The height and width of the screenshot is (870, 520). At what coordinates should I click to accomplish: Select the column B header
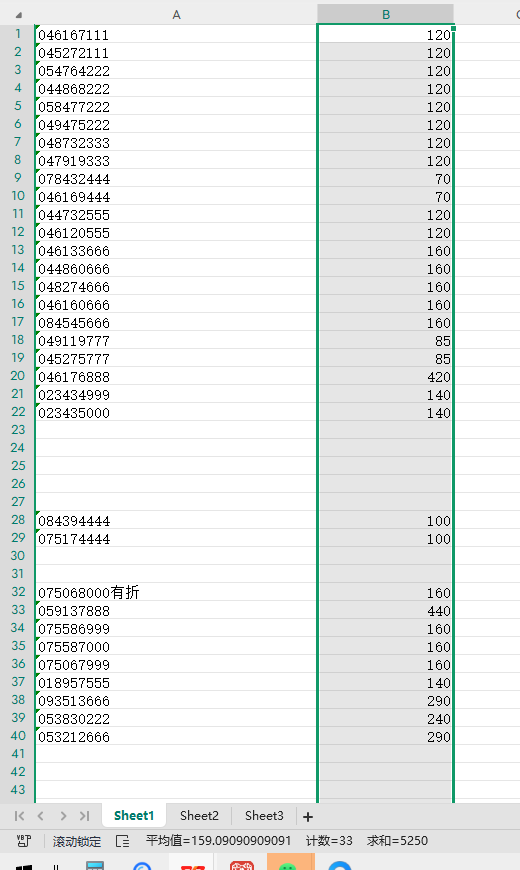(386, 15)
